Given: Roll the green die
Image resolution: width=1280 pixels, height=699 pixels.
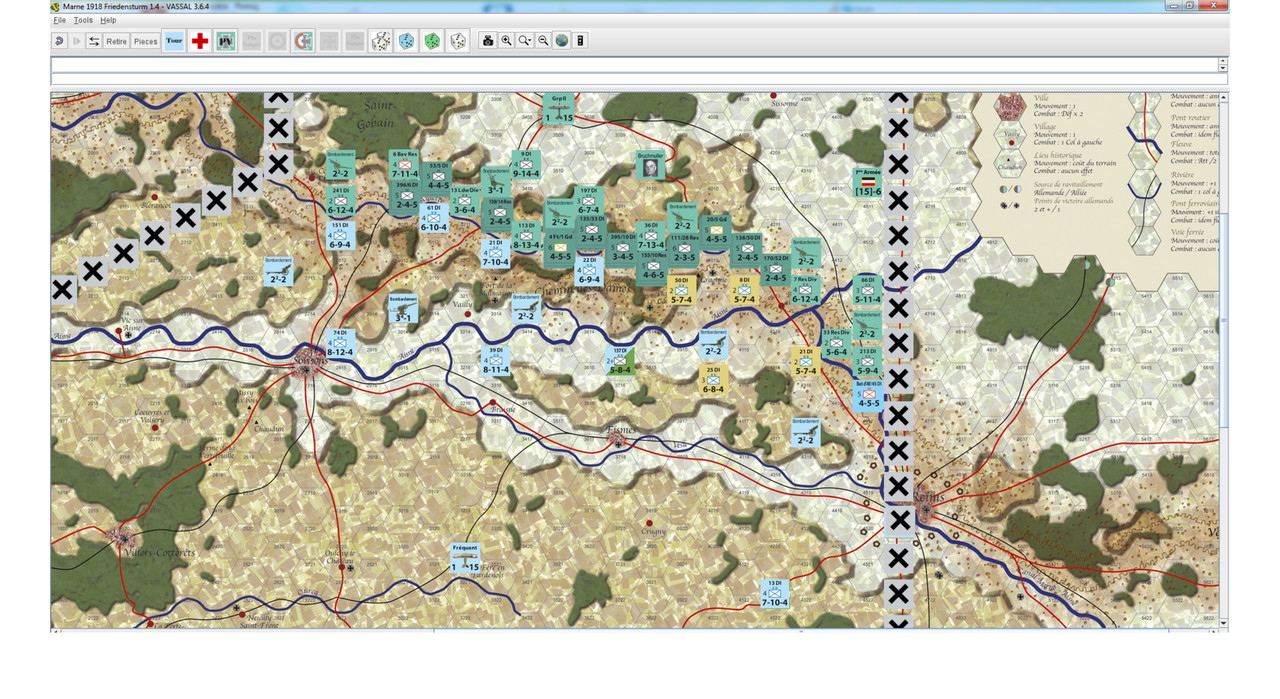Looking at the screenshot, I should coord(432,41).
